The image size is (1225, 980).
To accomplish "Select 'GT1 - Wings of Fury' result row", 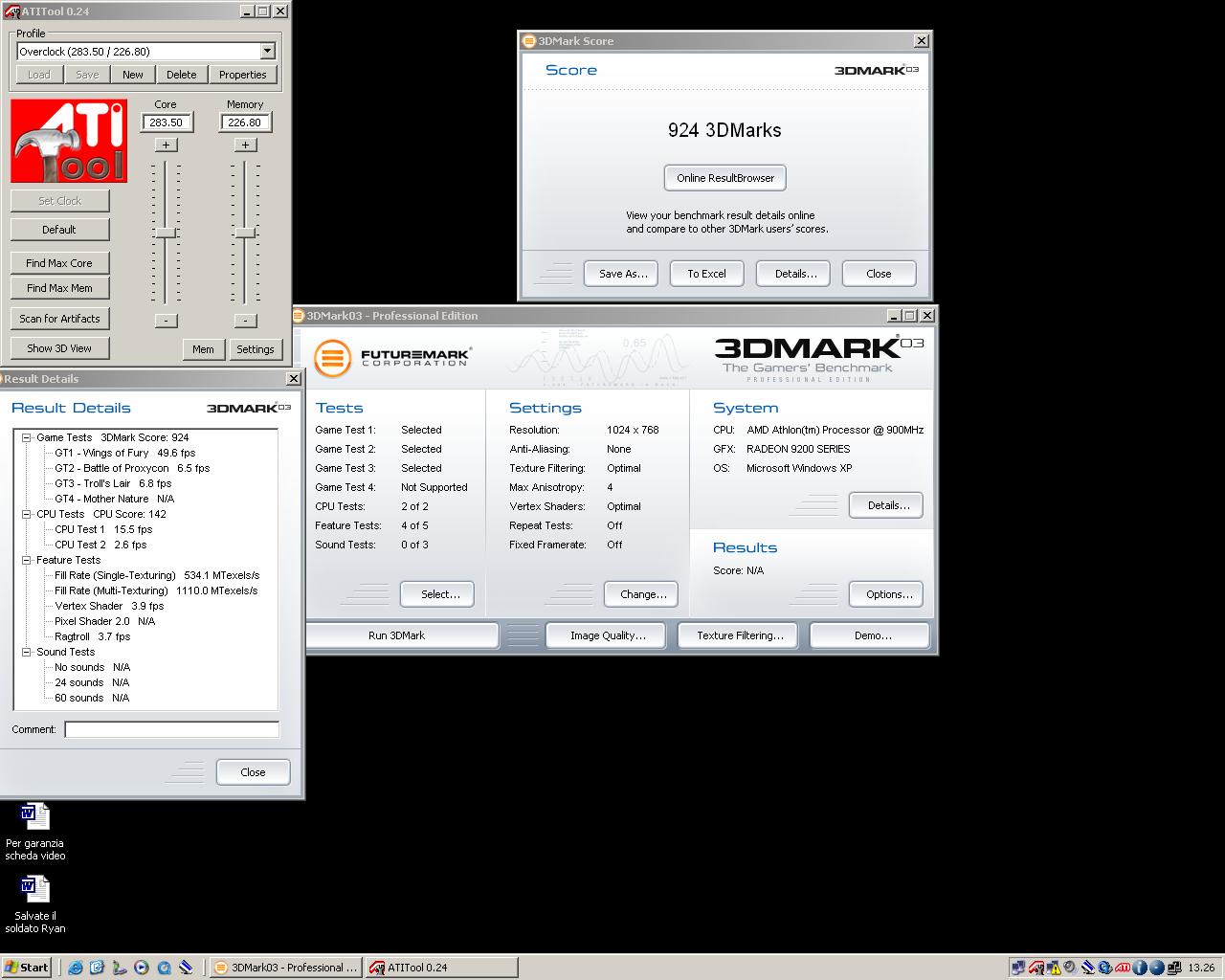I will coord(124,453).
